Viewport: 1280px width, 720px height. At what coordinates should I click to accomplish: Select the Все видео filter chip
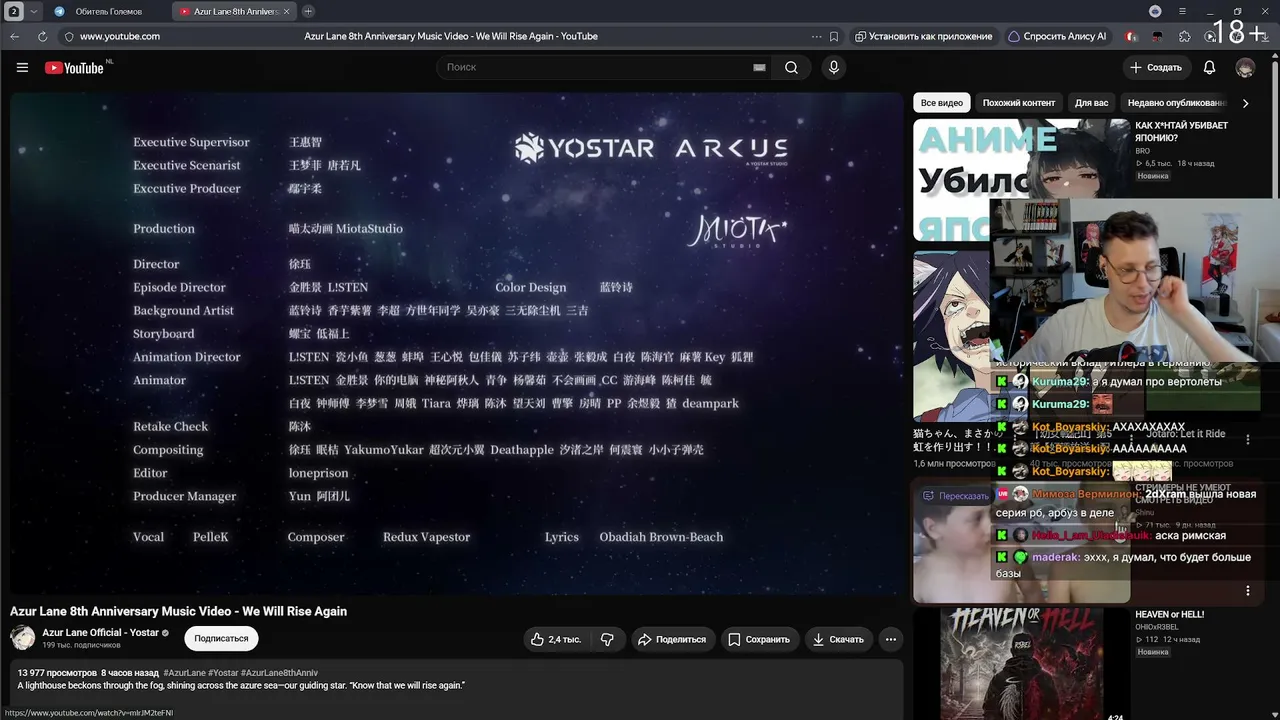pyautogui.click(x=942, y=103)
